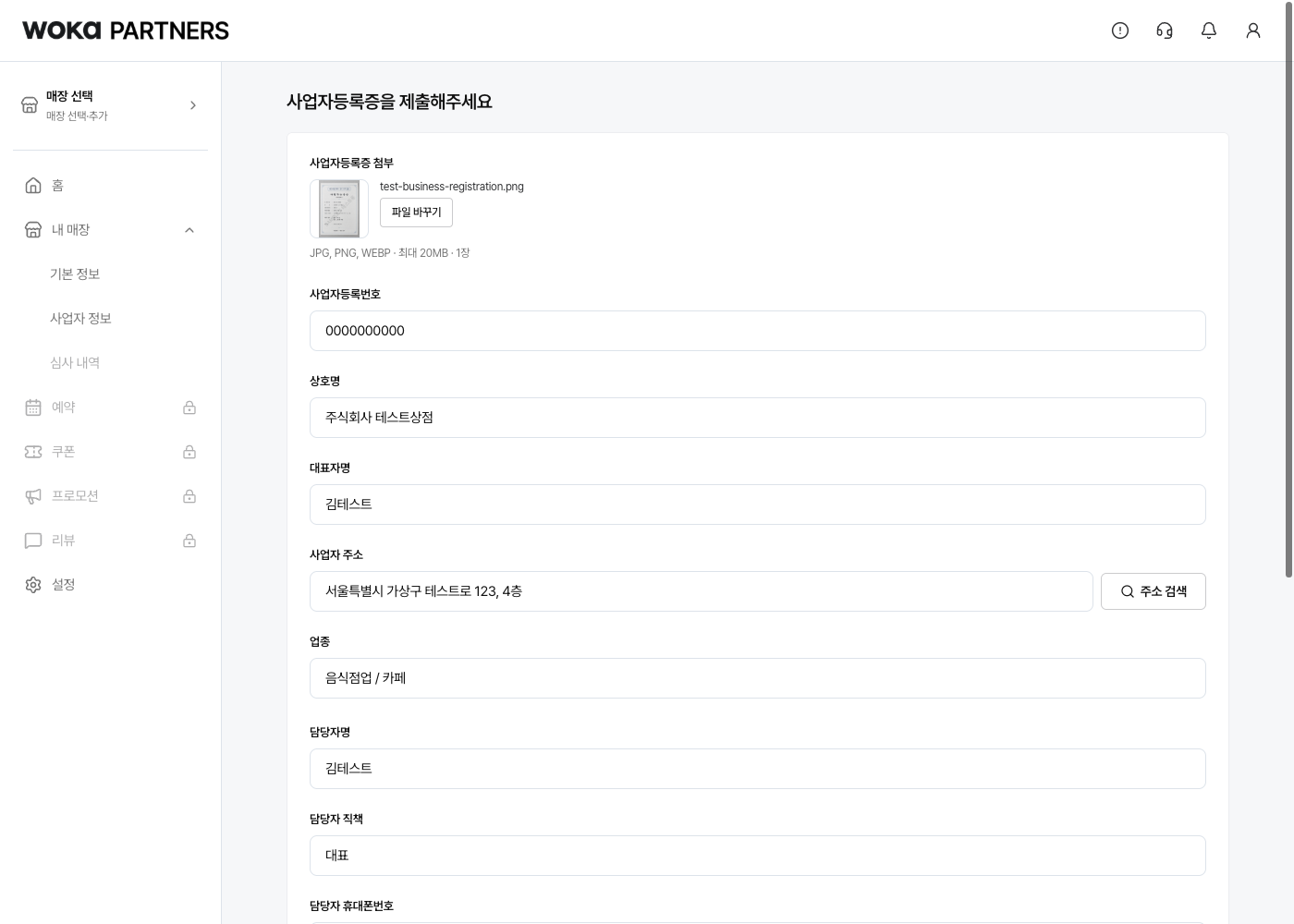Click the WOKA PARTNERS logo

tap(126, 30)
